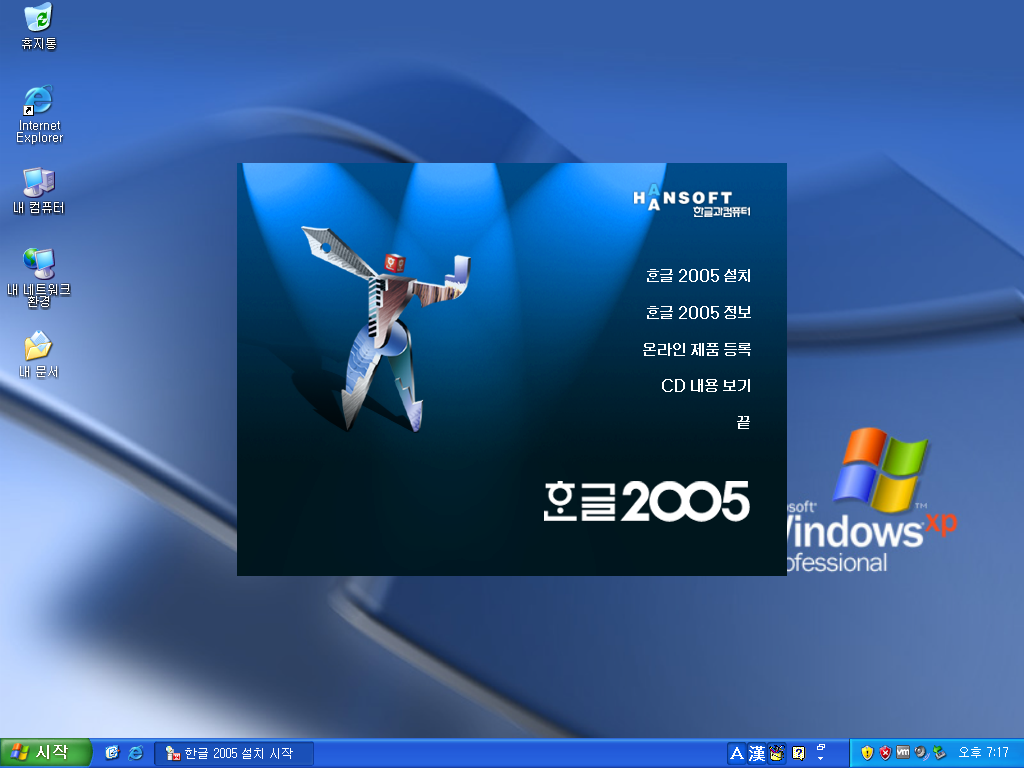Select 온라인 제품 등록 option
This screenshot has height=768, width=1024.
tap(696, 349)
